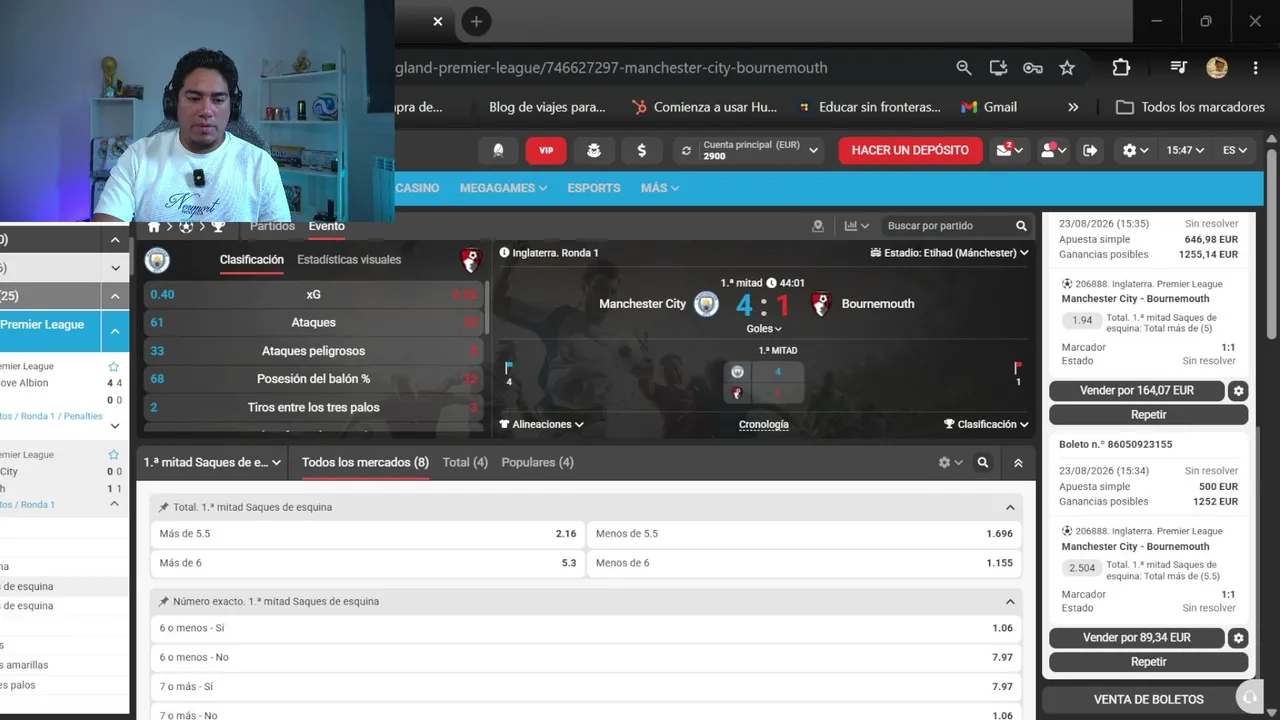Open the Chrome profile avatar
The height and width of the screenshot is (720, 1280).
1217,68
